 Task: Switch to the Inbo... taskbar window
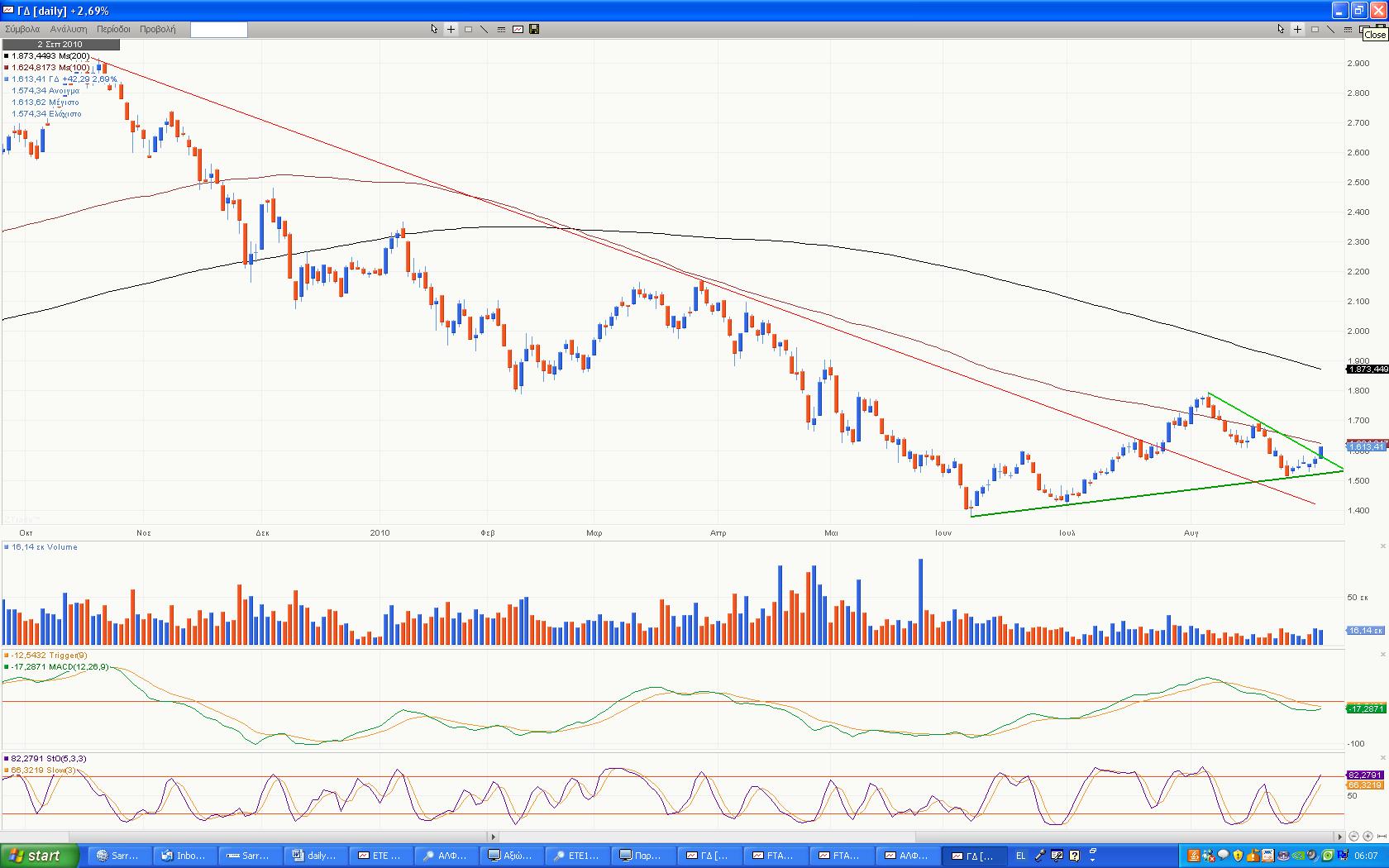(x=184, y=856)
